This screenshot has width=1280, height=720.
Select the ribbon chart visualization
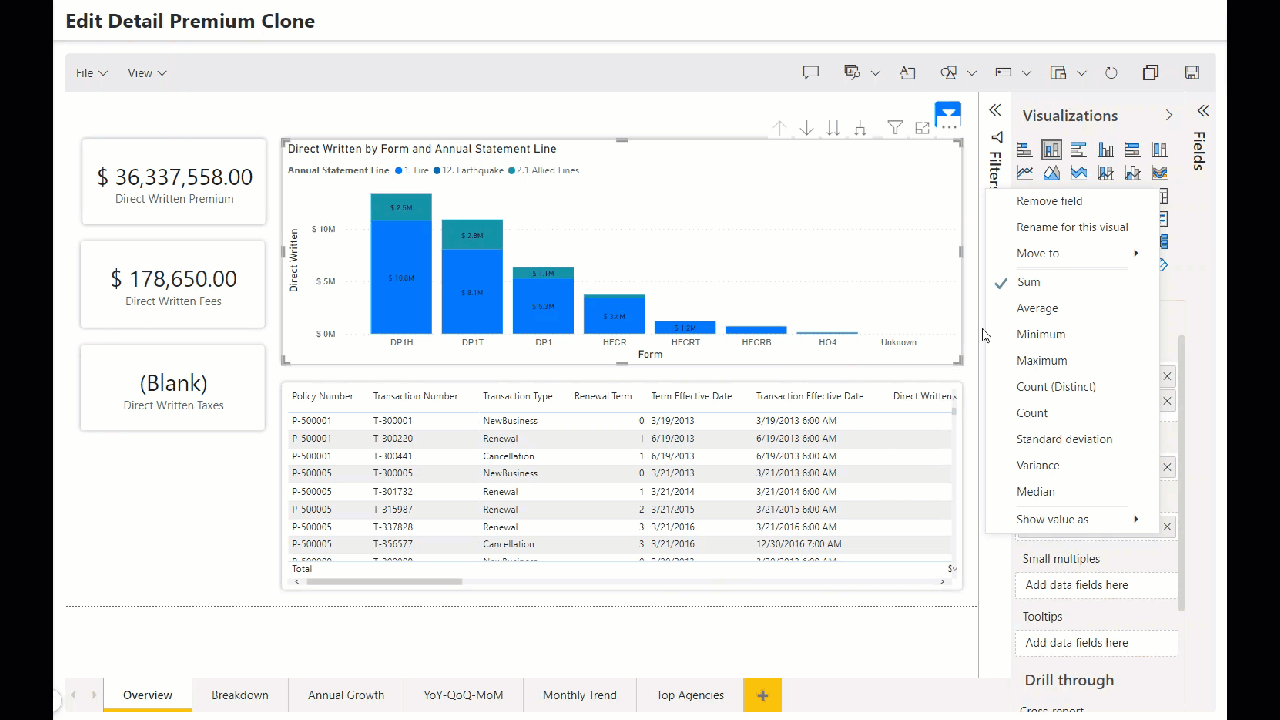coord(1159,173)
